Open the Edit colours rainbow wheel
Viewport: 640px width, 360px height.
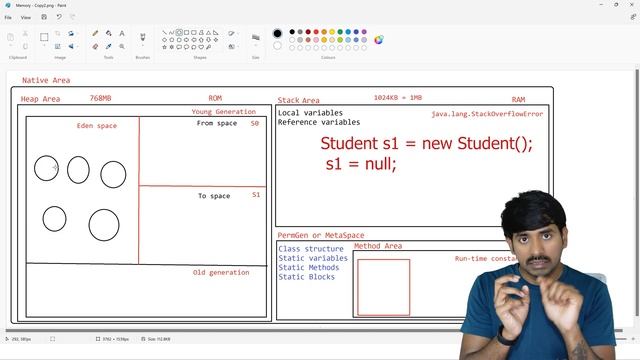379,40
